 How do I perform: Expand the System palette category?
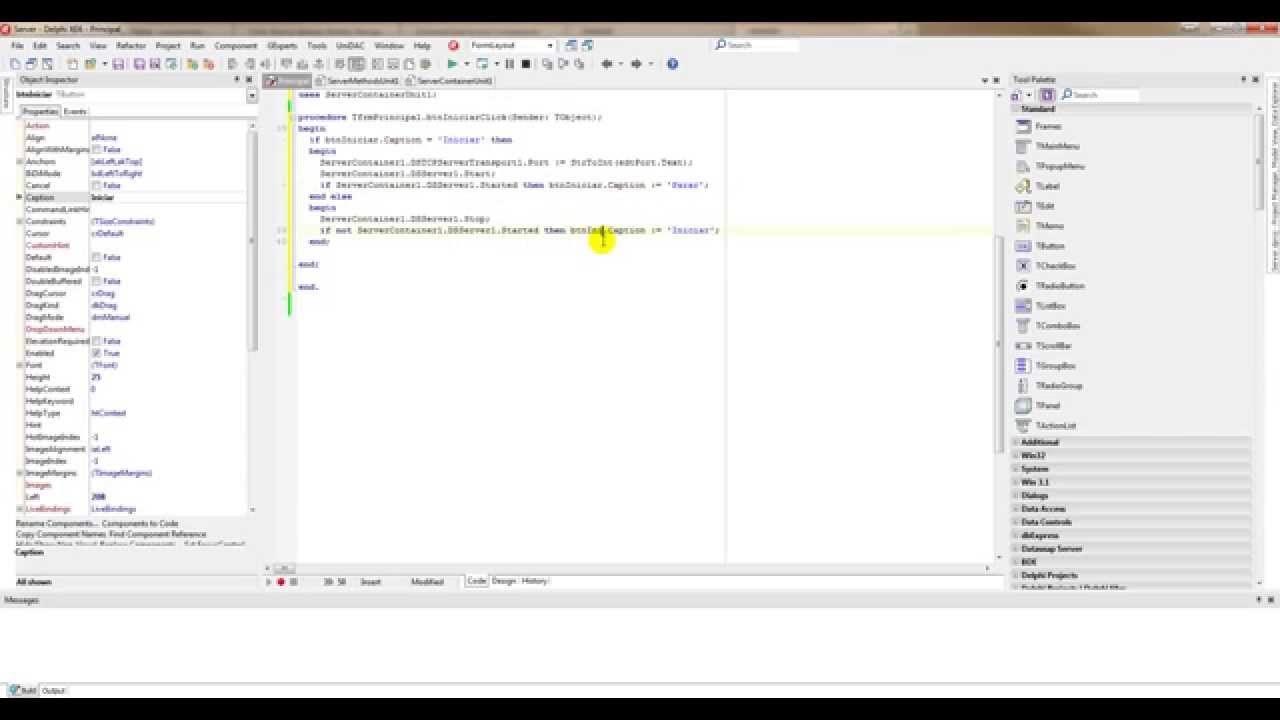coord(1017,469)
